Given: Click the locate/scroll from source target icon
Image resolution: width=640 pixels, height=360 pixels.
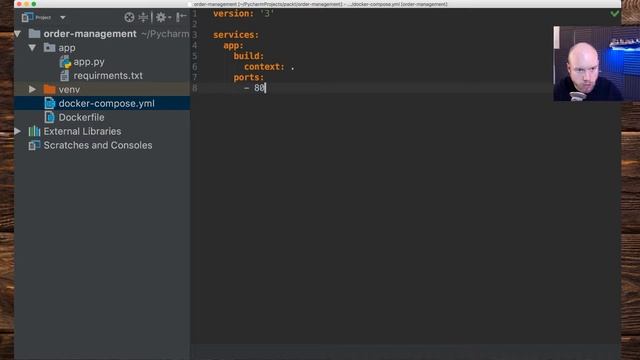Looking at the screenshot, I should [x=129, y=17].
